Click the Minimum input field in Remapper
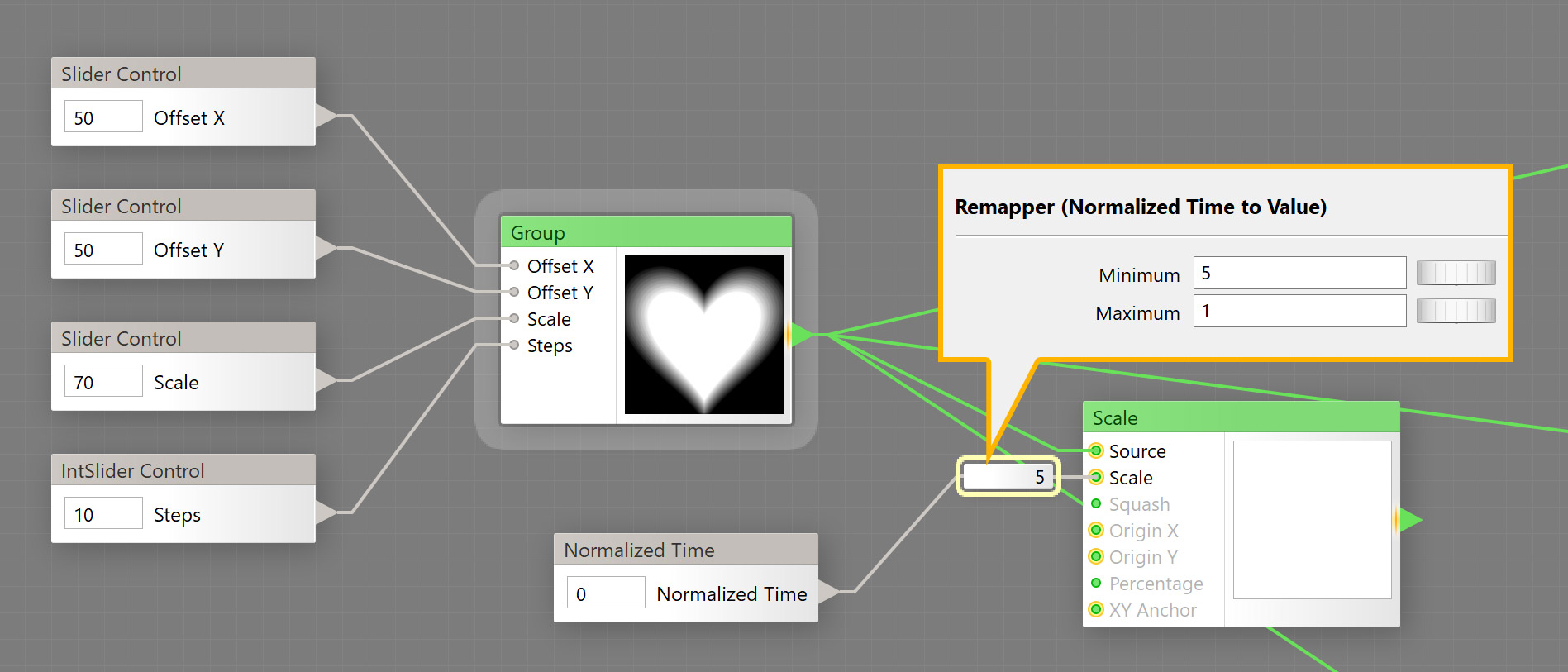 1299,273
